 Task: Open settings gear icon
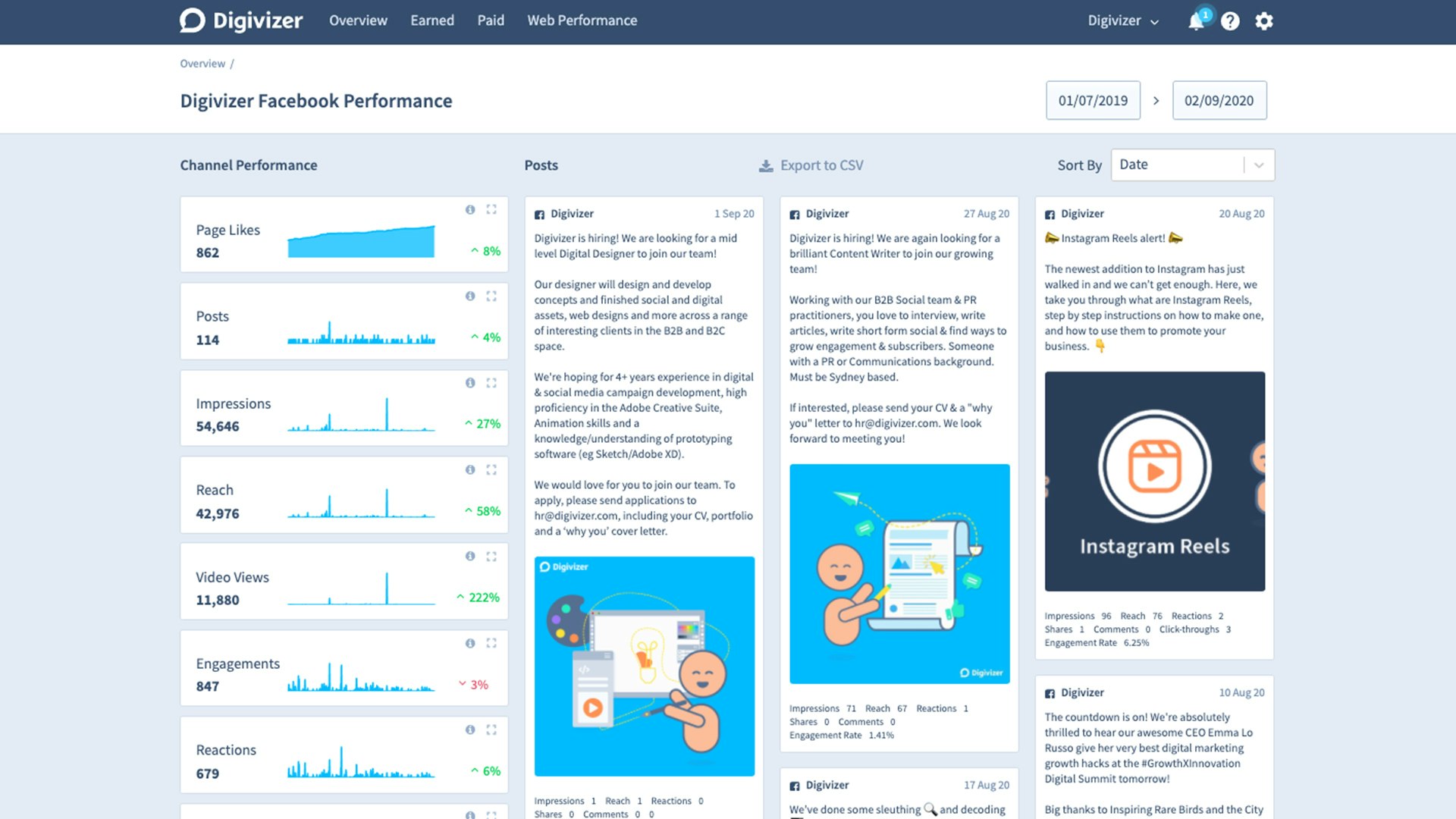1263,21
